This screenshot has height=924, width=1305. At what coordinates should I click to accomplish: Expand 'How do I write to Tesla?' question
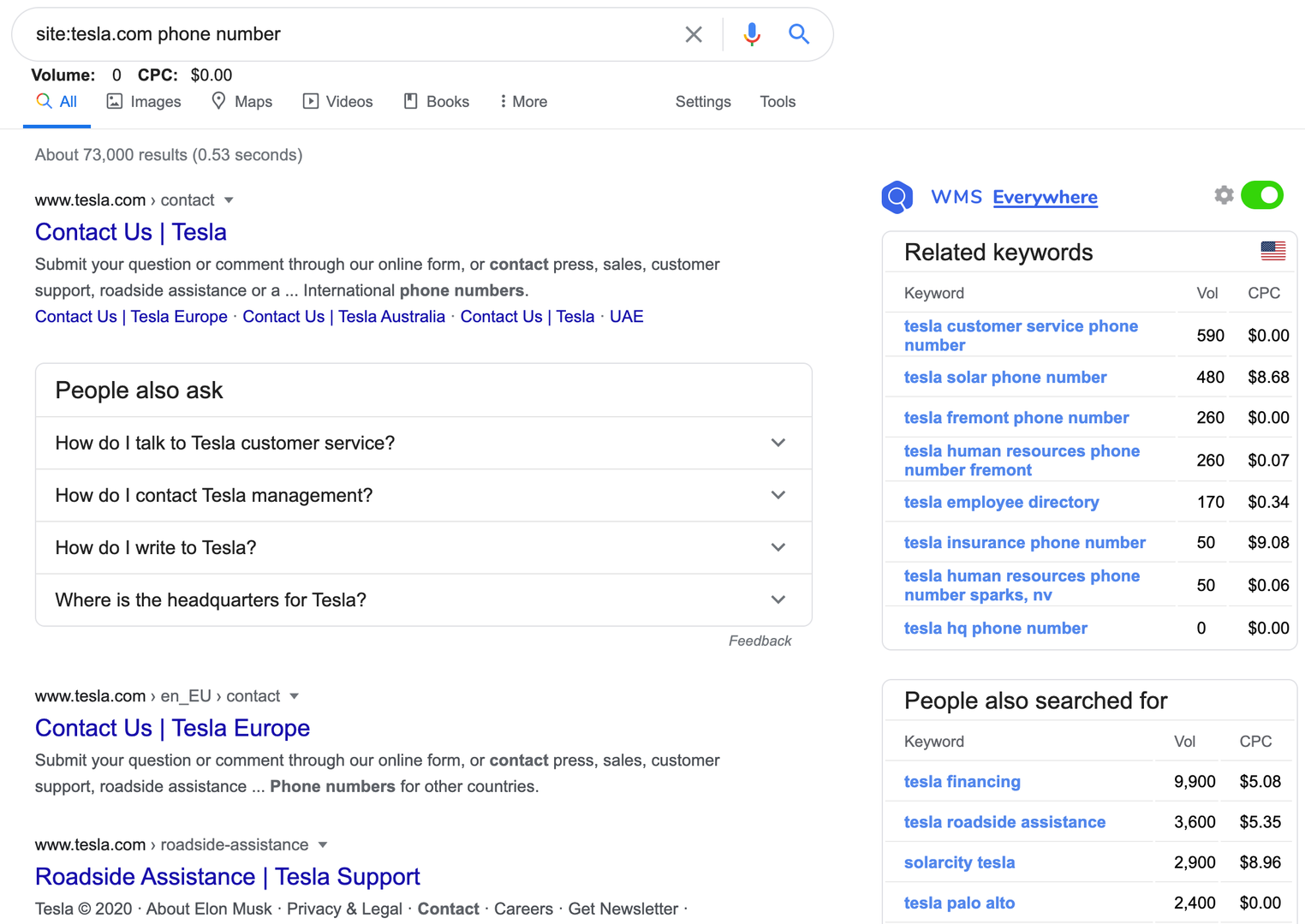click(423, 547)
